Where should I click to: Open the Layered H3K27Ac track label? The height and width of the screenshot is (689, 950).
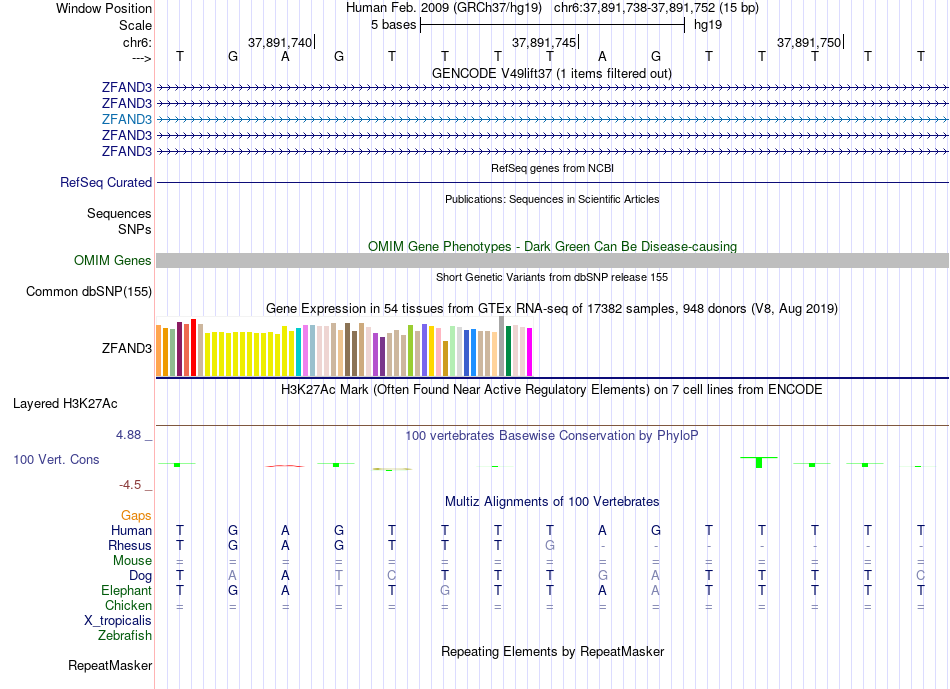(65, 404)
